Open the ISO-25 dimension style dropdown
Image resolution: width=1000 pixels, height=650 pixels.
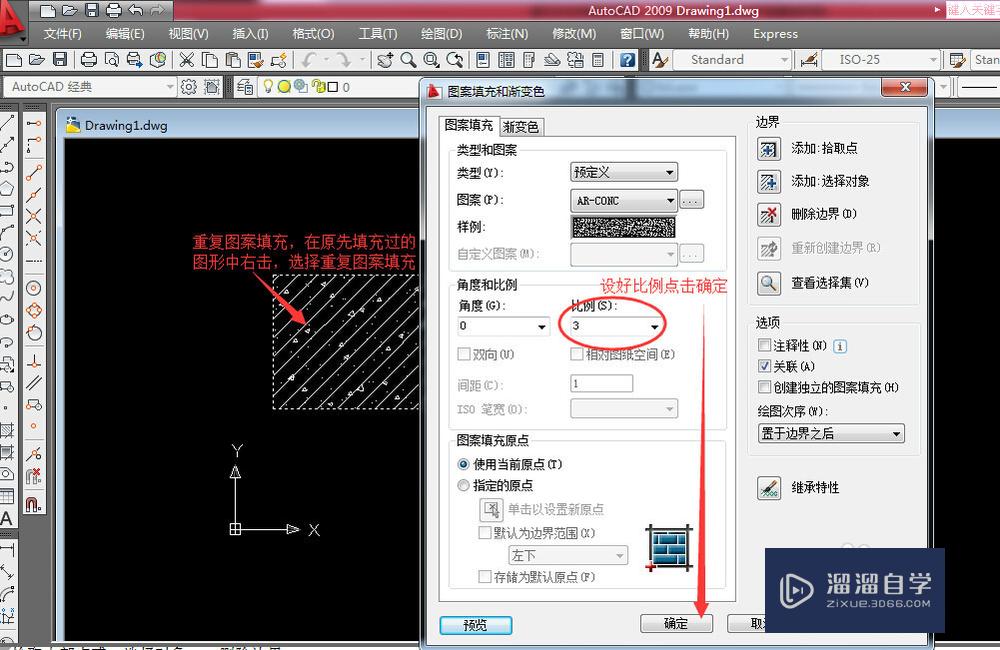click(x=881, y=60)
